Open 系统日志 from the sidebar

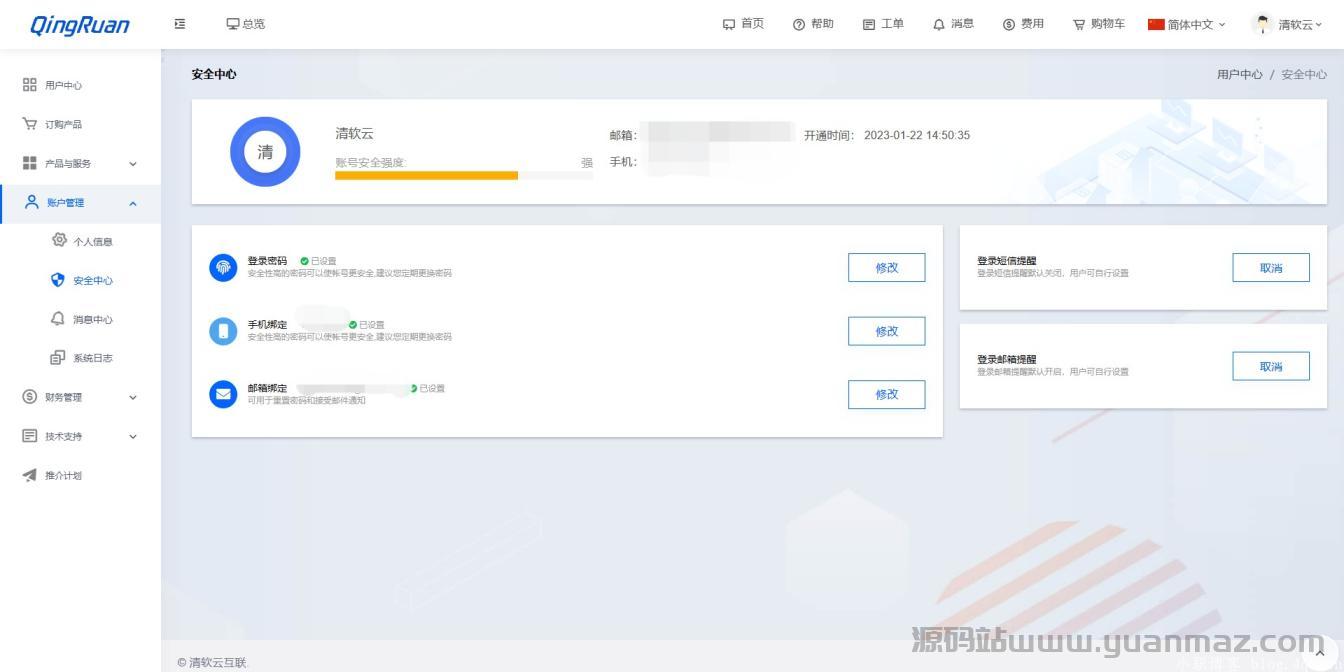[x=92, y=359]
